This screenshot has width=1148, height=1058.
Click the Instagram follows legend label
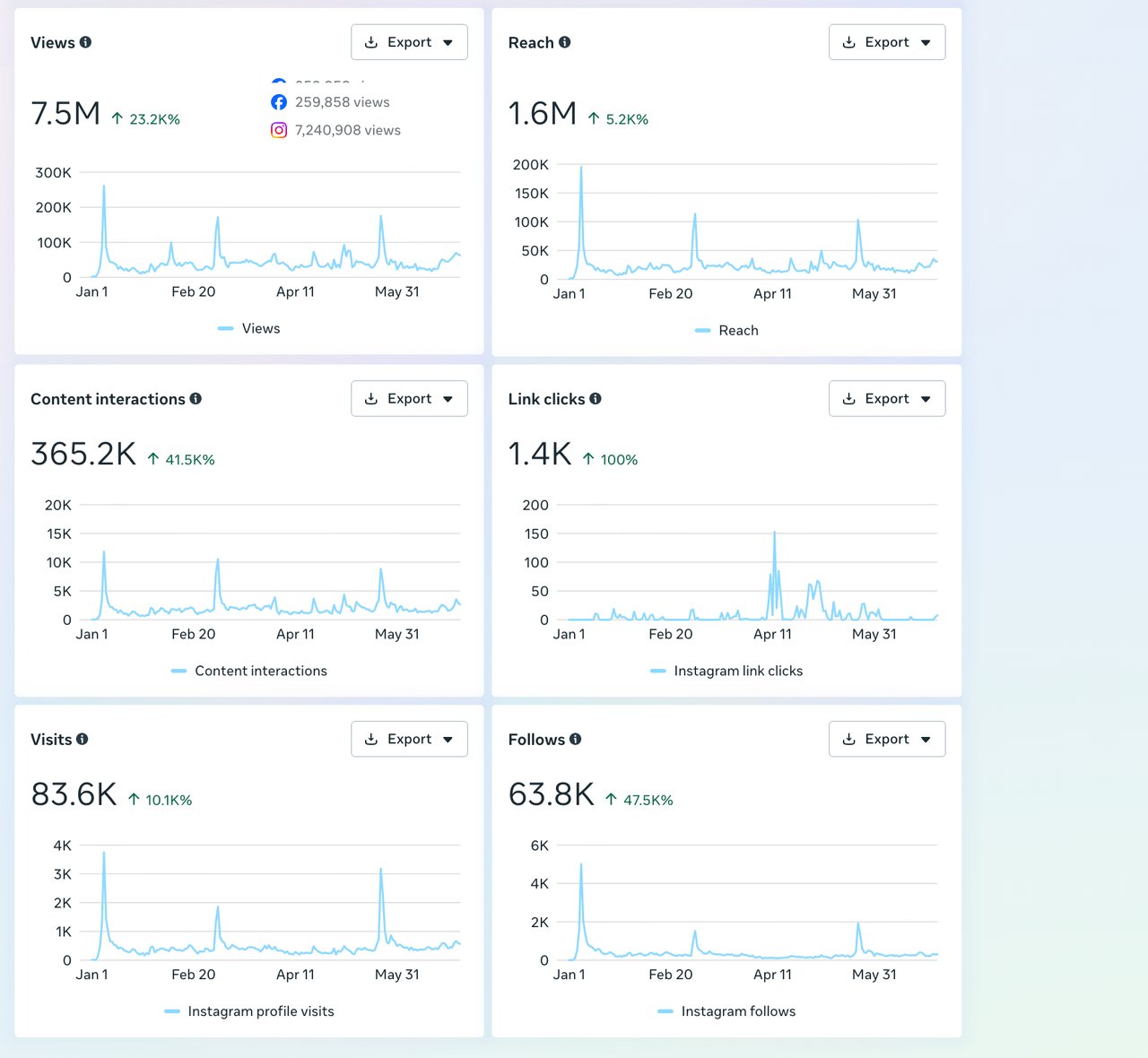tap(738, 1011)
